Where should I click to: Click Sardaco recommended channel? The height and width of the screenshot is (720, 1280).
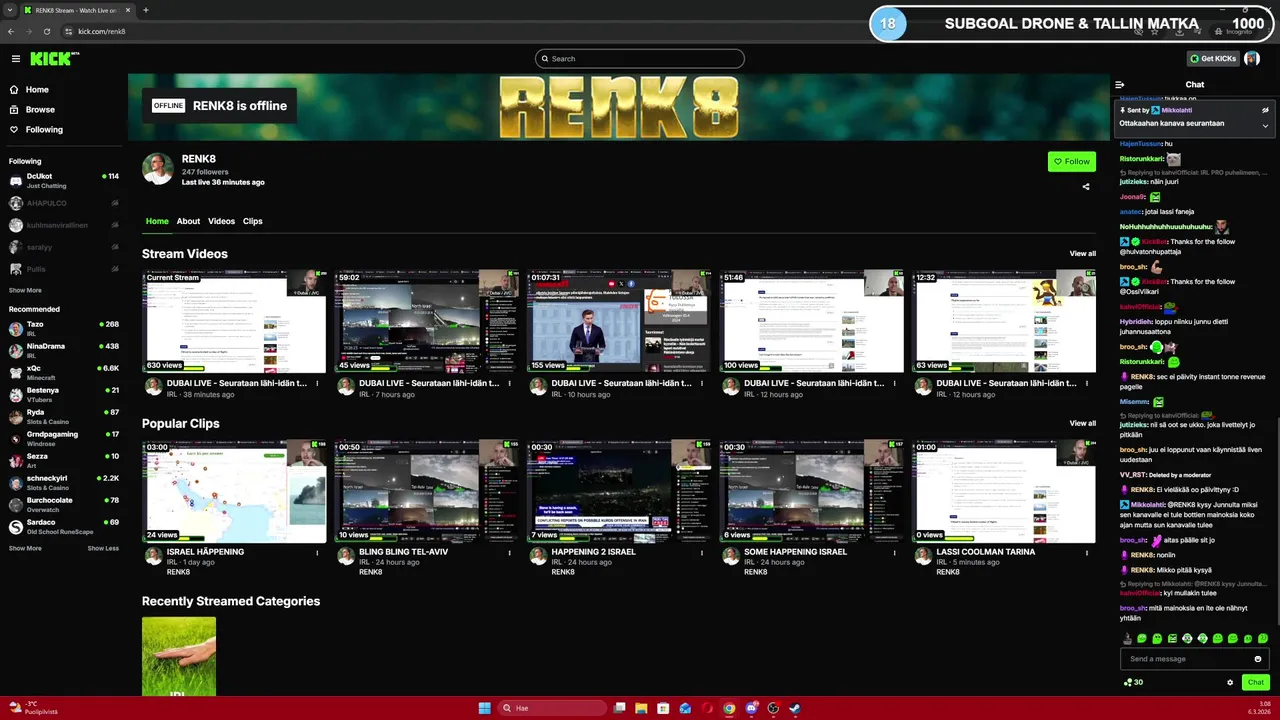(x=64, y=527)
